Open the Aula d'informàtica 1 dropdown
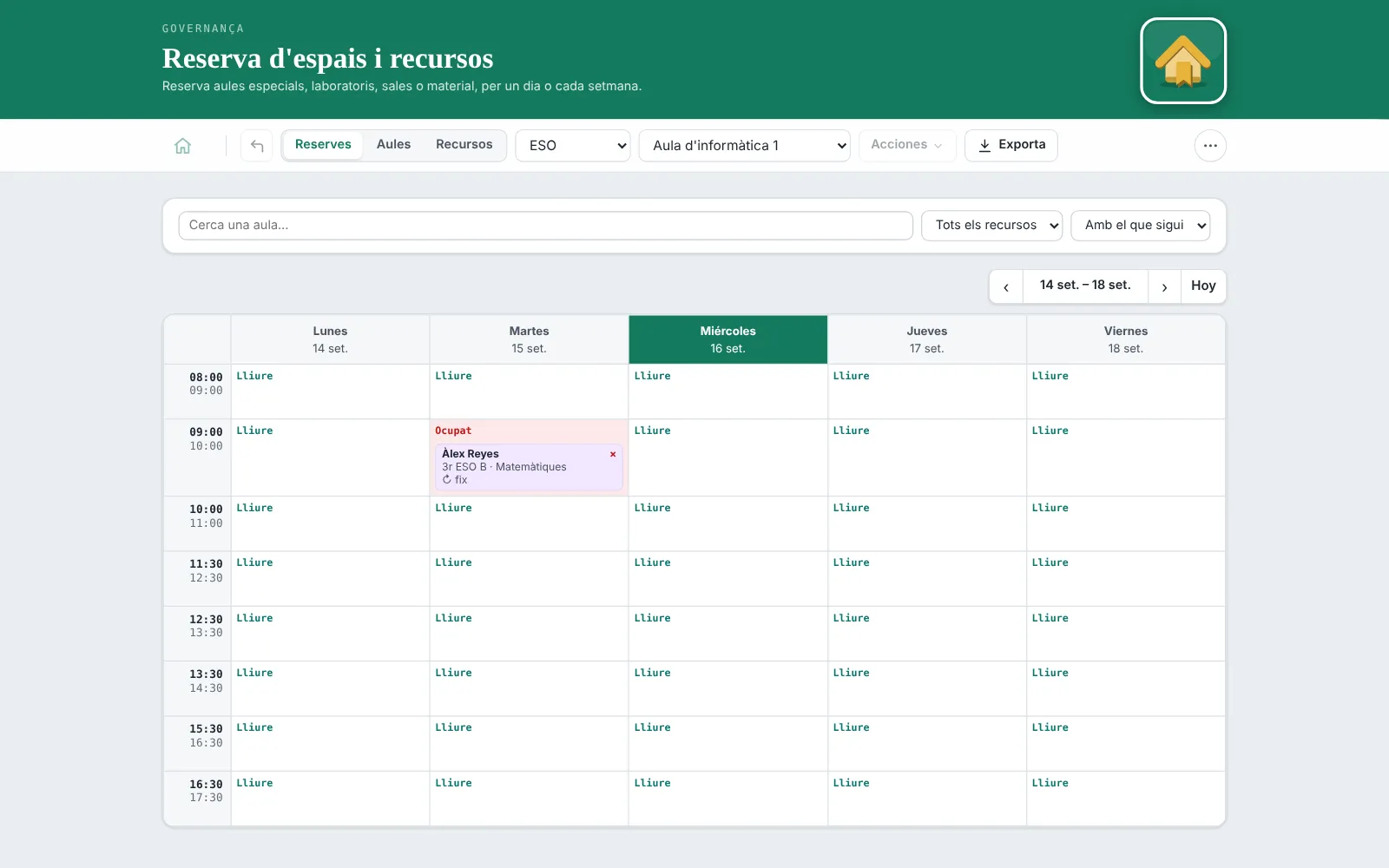1389x868 pixels. 745,146
